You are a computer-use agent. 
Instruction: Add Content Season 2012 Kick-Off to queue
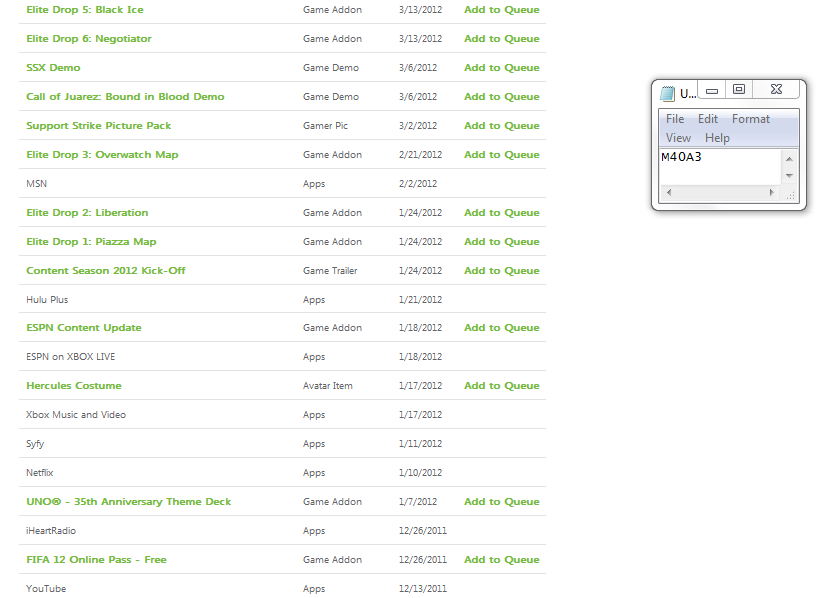click(x=502, y=271)
